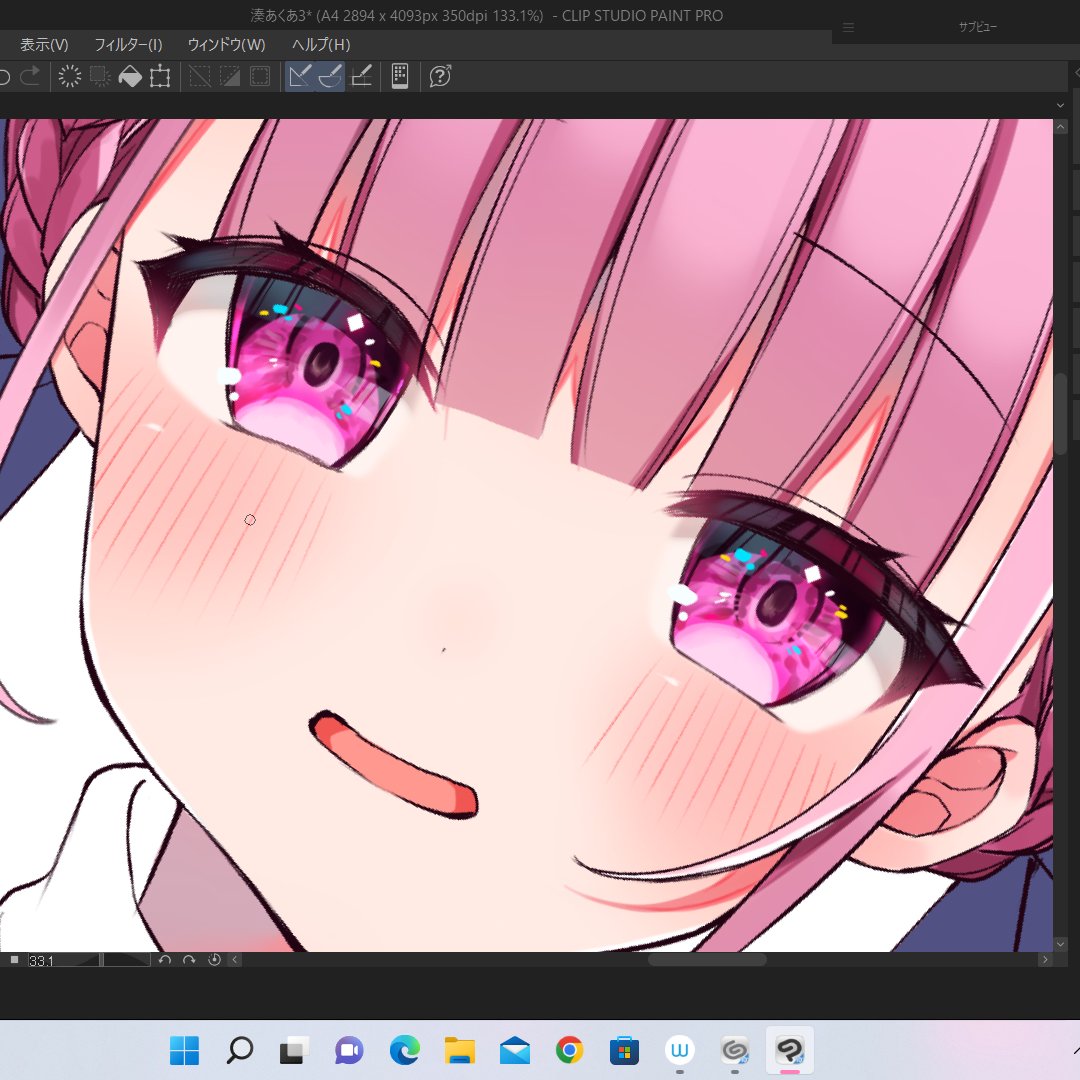Collapse the right palette dock arrow
The height and width of the screenshot is (1080, 1080).
(1077, 72)
